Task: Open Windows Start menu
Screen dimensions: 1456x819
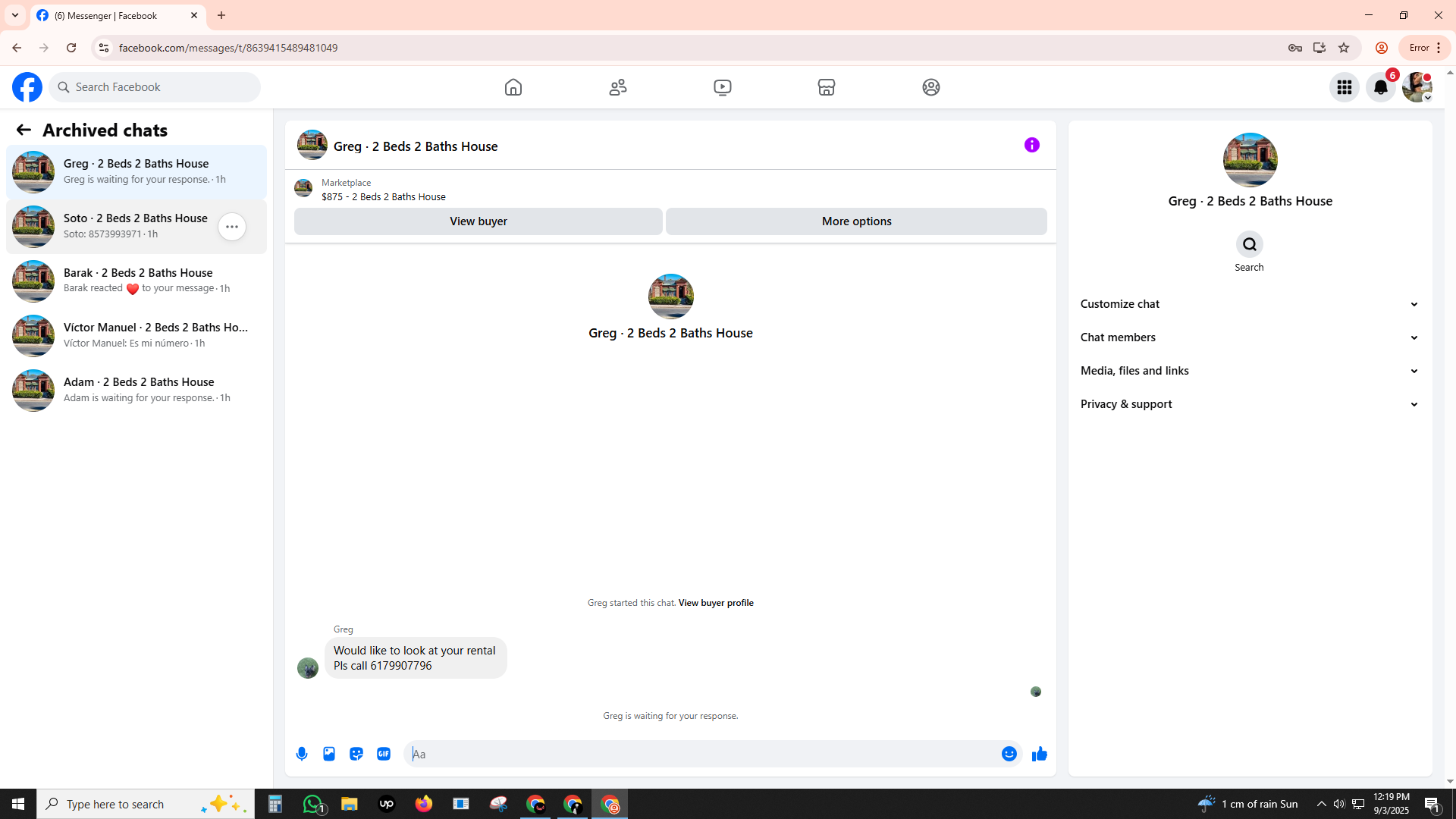Action: click(18, 804)
